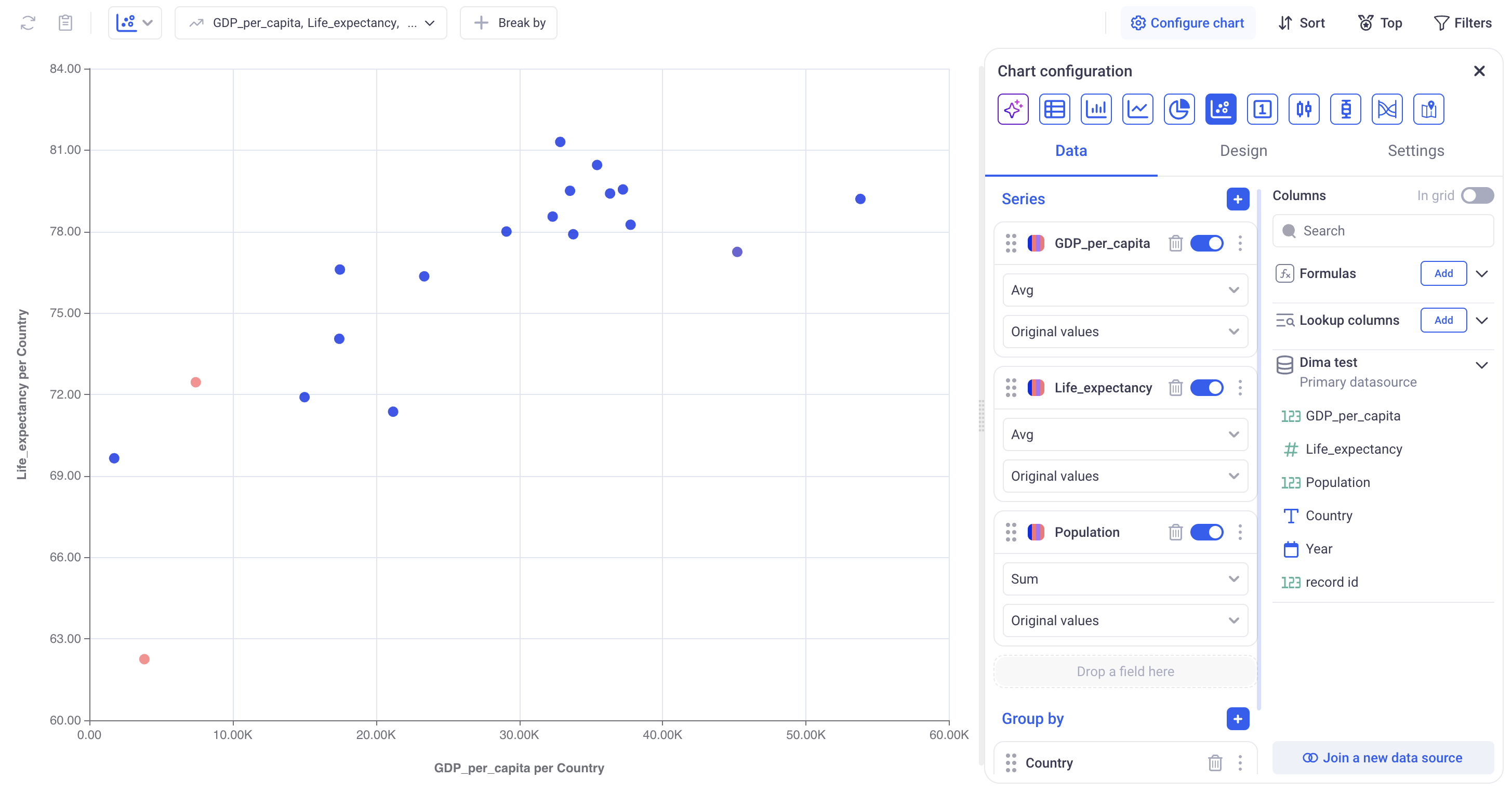Switch to line chart type icon
1512x792 pixels.
click(1137, 109)
